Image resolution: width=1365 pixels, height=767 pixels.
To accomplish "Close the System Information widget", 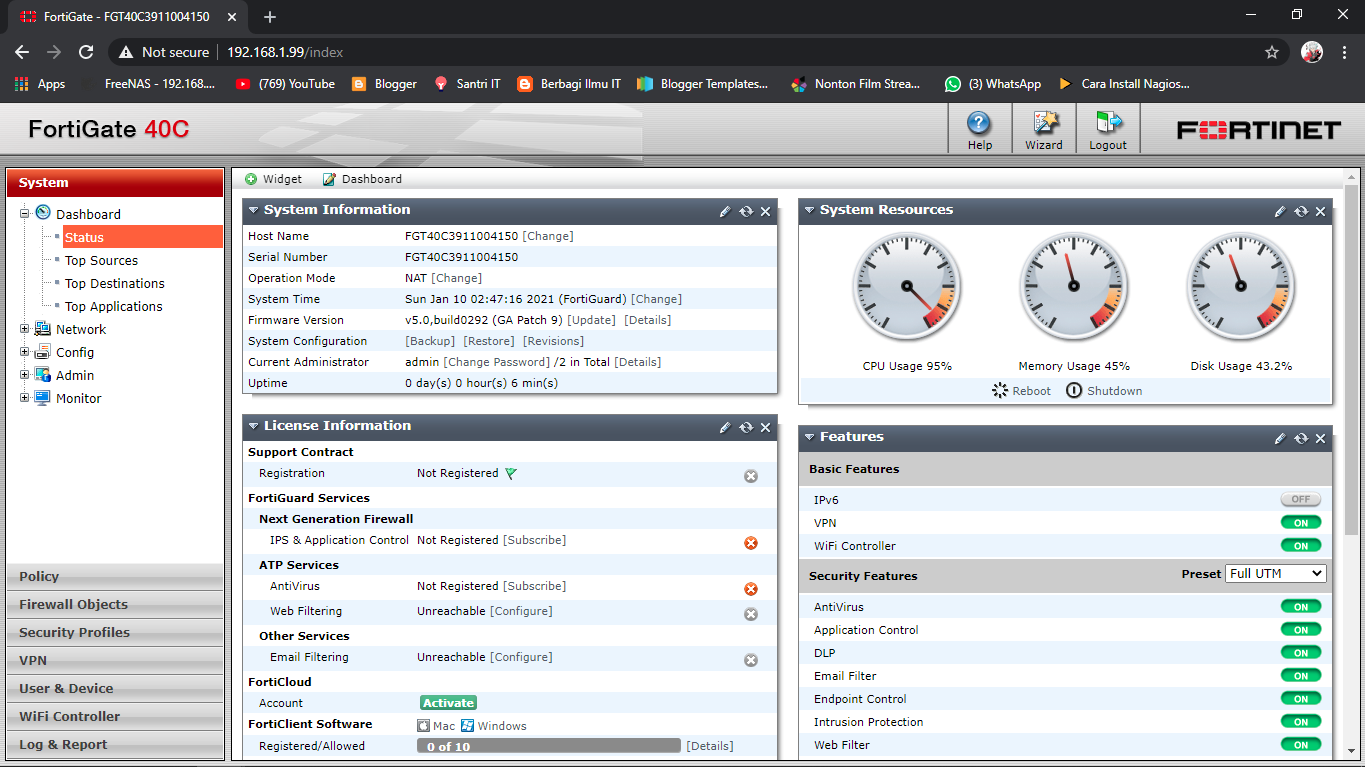I will [x=766, y=211].
